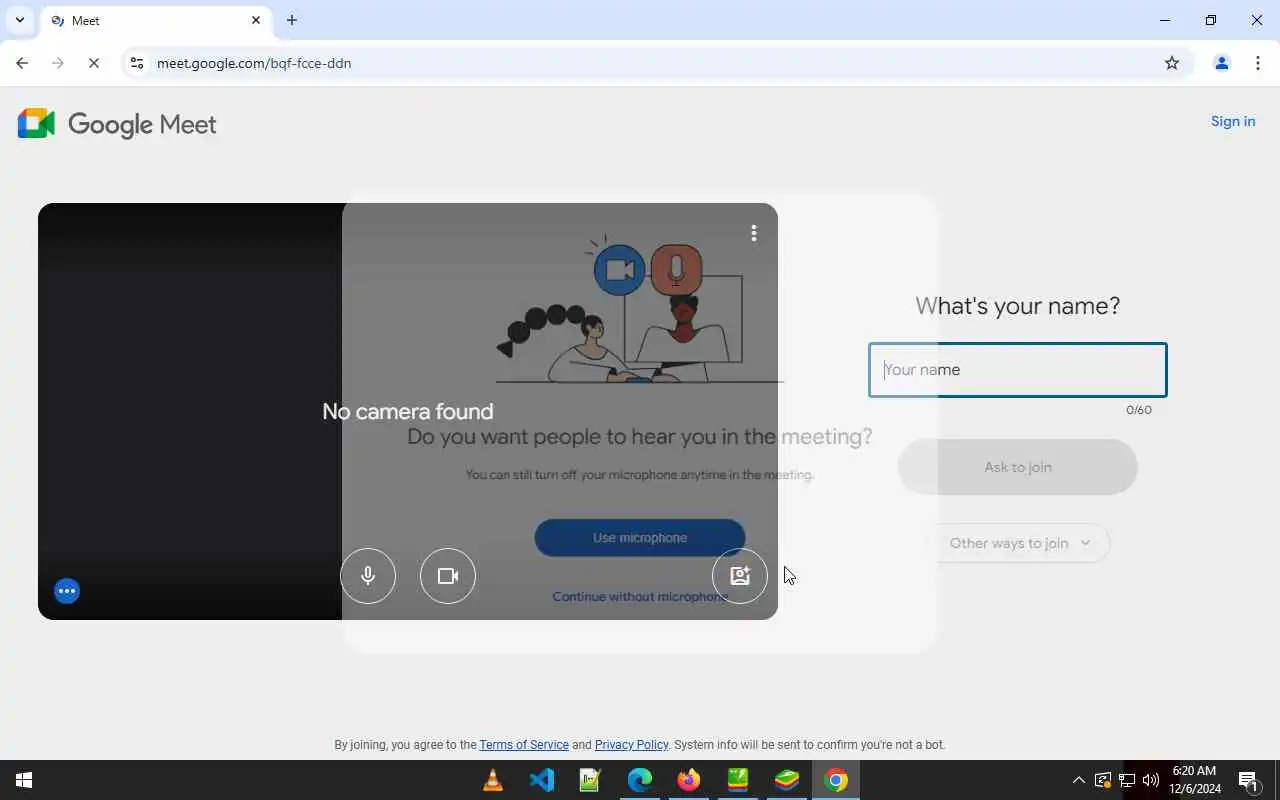
Task: Bookmark this page with the star
Action: tap(1172, 63)
